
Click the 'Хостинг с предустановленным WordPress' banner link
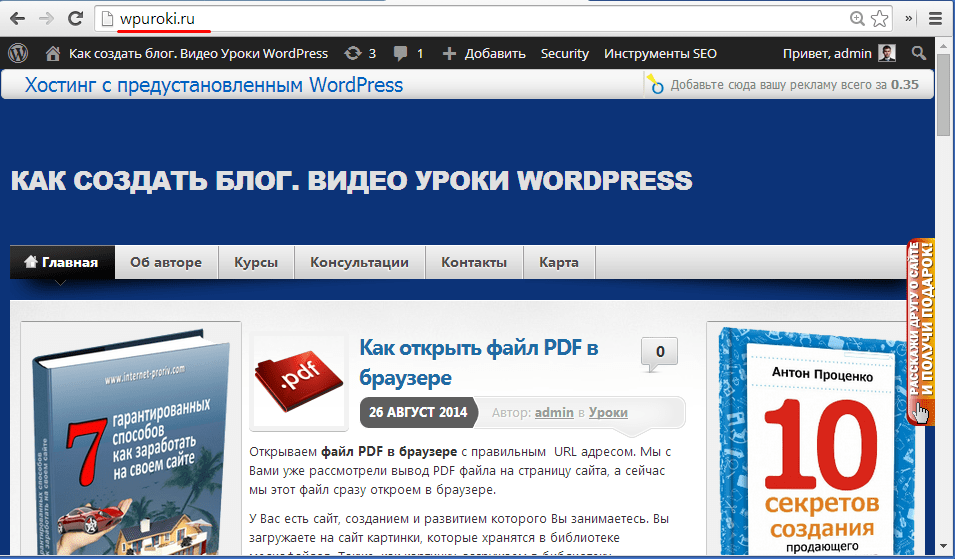coord(214,85)
